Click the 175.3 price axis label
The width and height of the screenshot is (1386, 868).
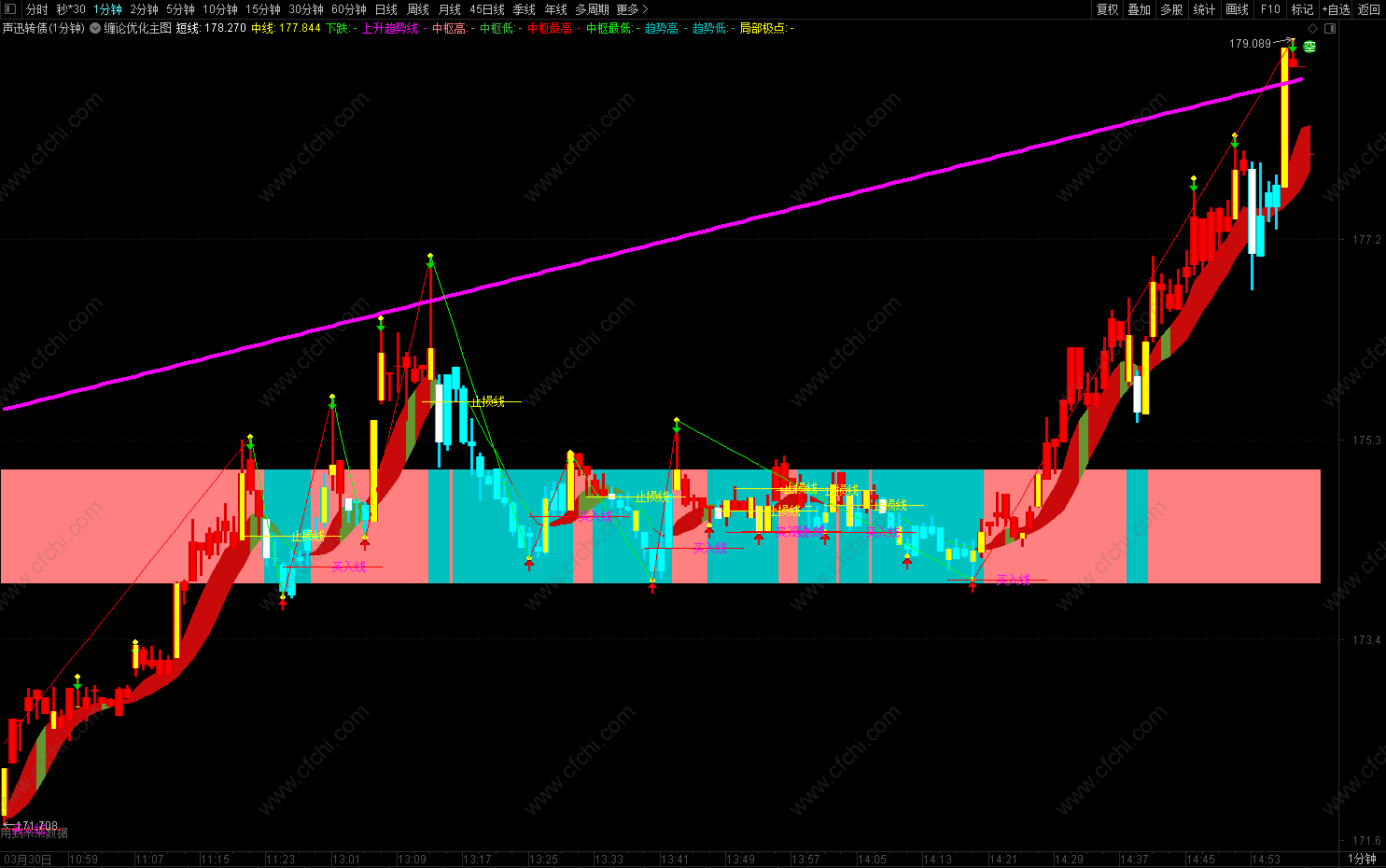pyautogui.click(x=1366, y=440)
